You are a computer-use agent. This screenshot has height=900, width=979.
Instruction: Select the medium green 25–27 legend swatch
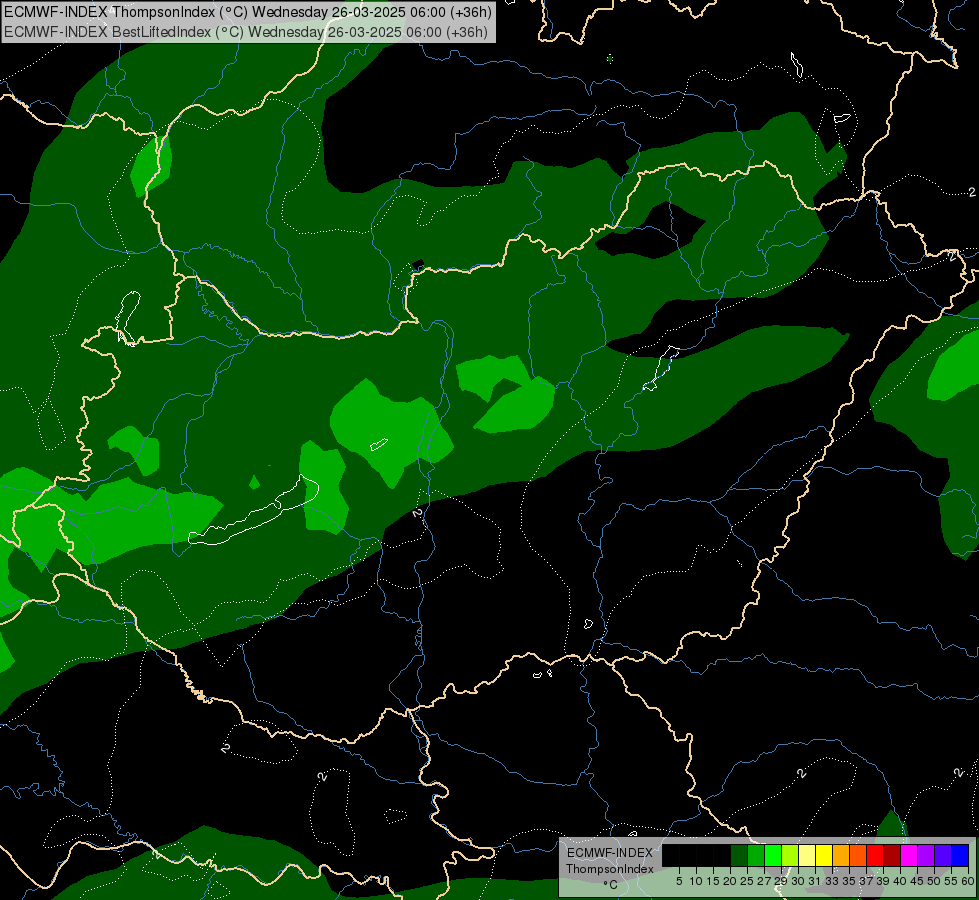[756, 856]
